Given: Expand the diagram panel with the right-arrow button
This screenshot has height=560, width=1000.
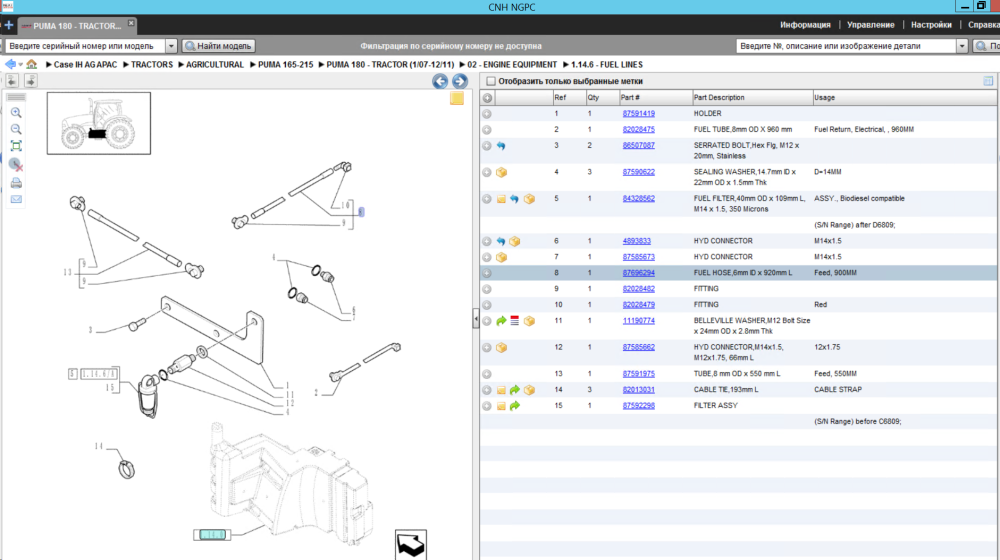Looking at the screenshot, I should (x=30, y=80).
